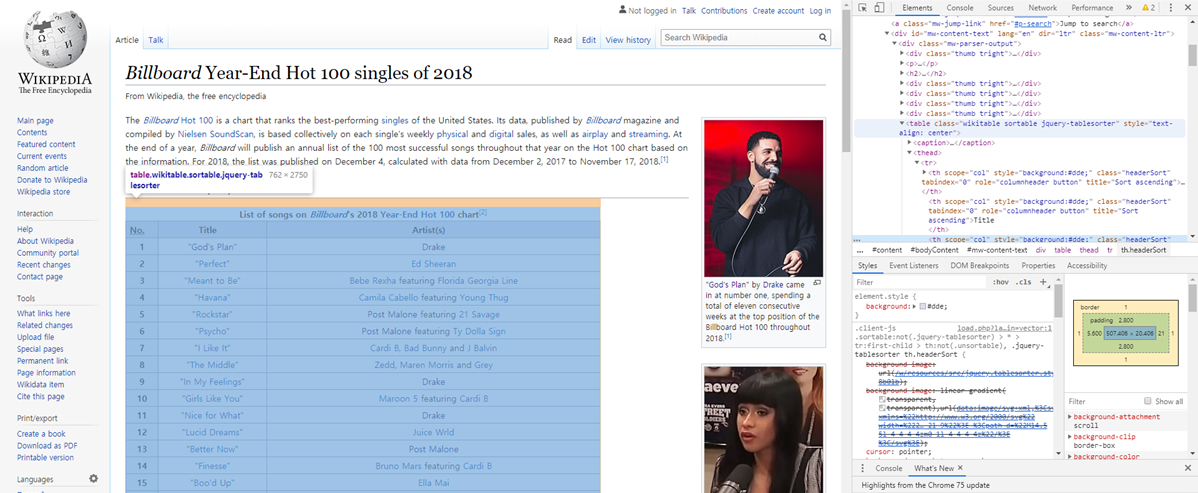Open the Languages settings gear icon
The width and height of the screenshot is (1198, 493).
click(93, 478)
